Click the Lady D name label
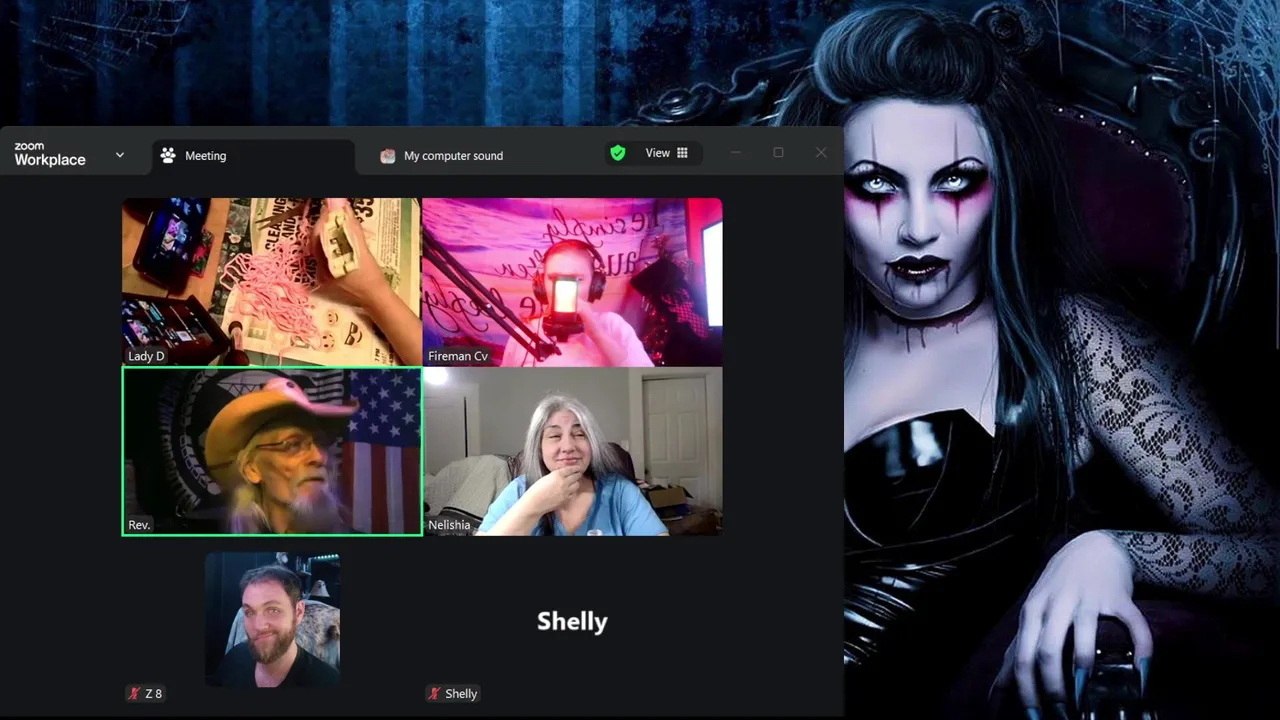1280x720 pixels. click(146, 356)
